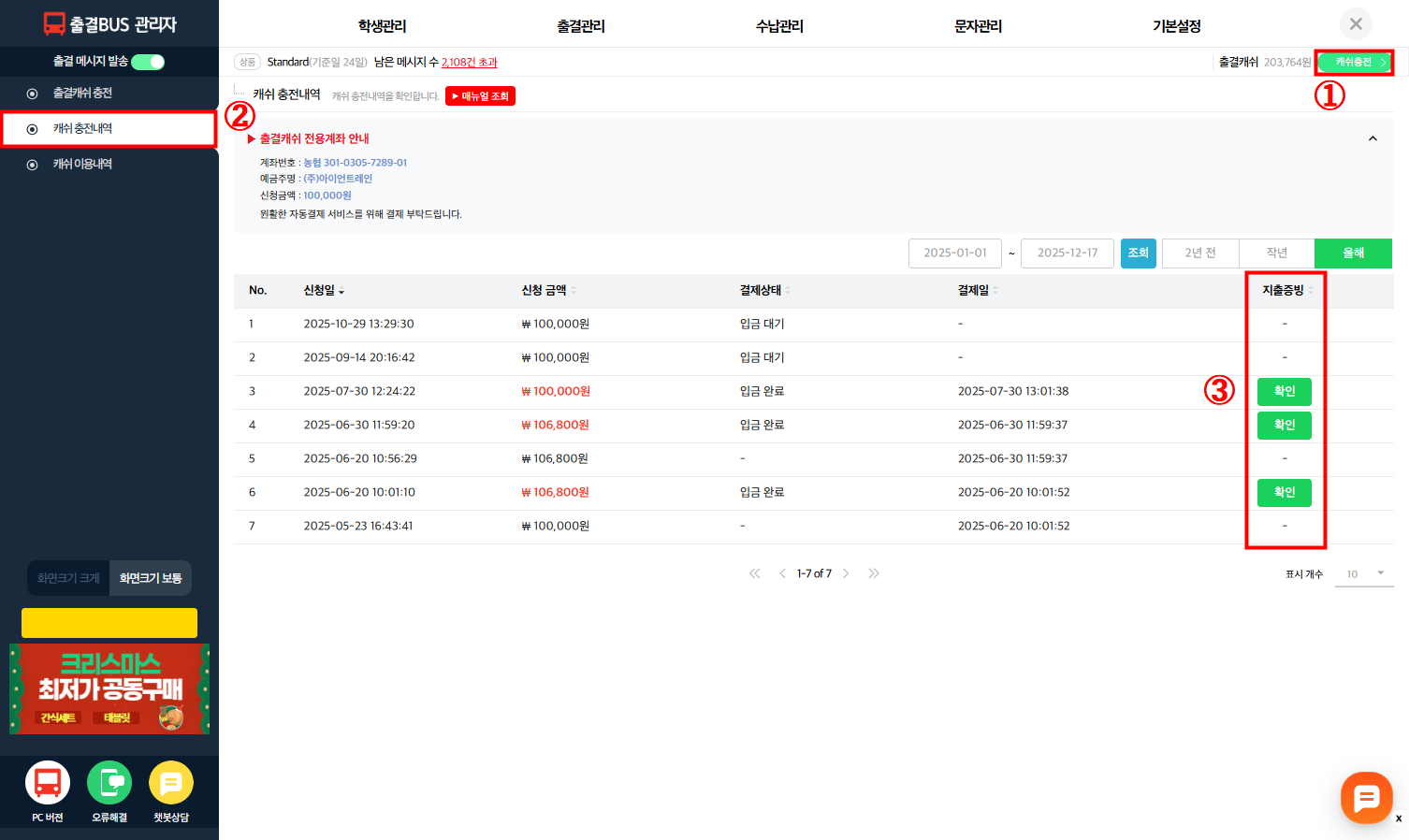This screenshot has height=840, width=1409.
Task: Select 출결캐쉬 충전 in sidebar
Action: 82,94
